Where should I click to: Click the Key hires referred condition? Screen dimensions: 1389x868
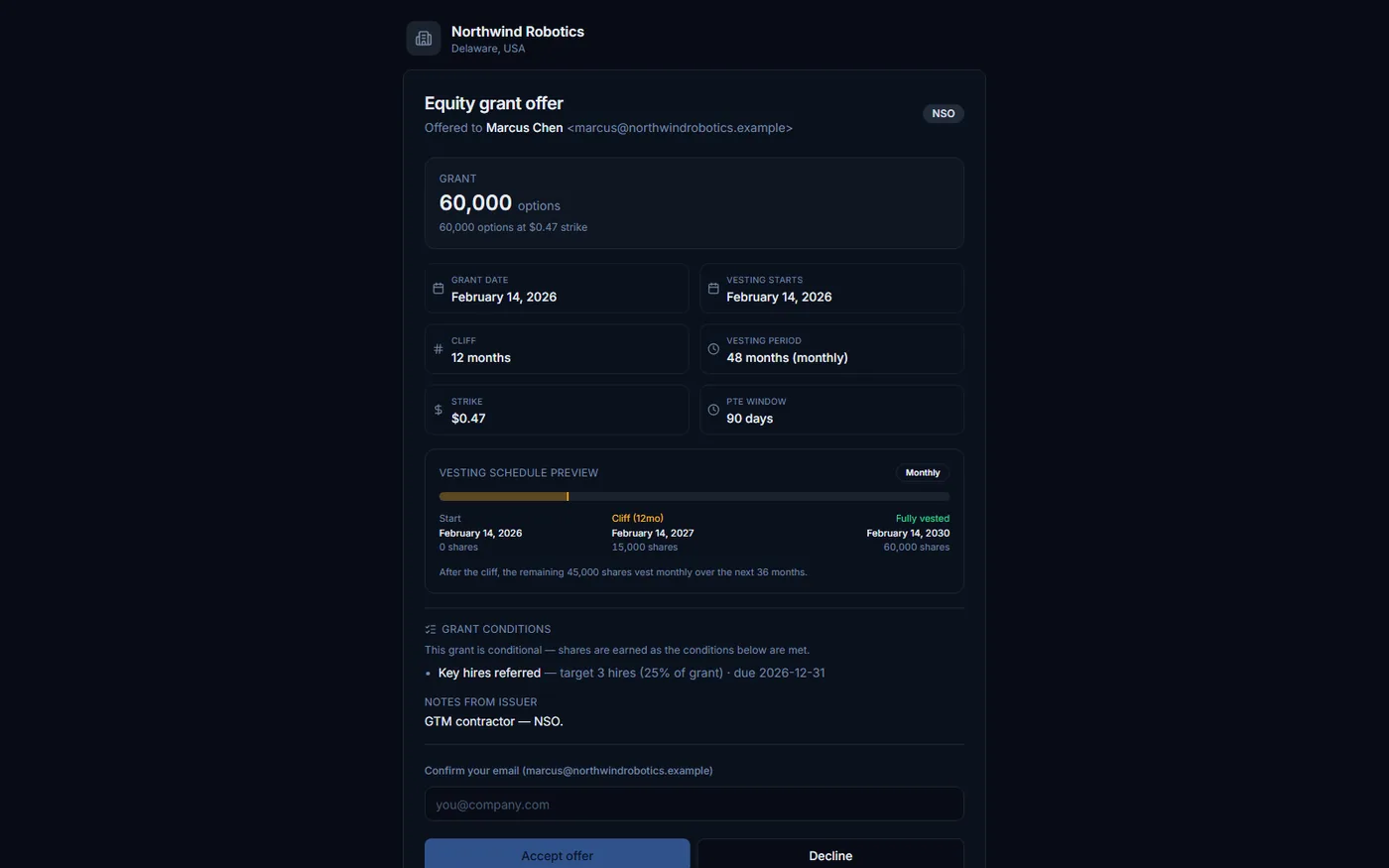(x=489, y=673)
